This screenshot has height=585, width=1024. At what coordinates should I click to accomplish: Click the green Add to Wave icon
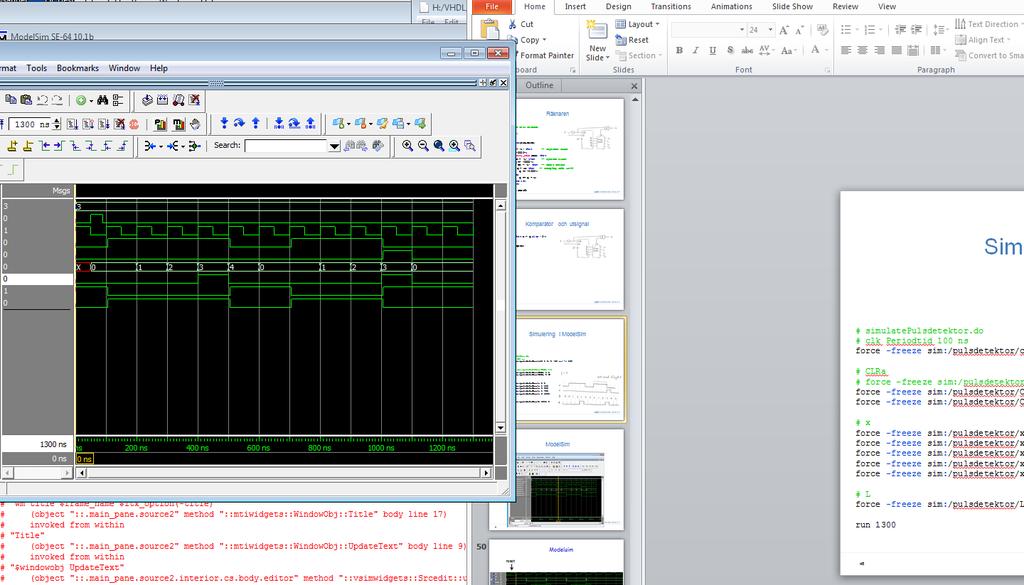point(81,100)
